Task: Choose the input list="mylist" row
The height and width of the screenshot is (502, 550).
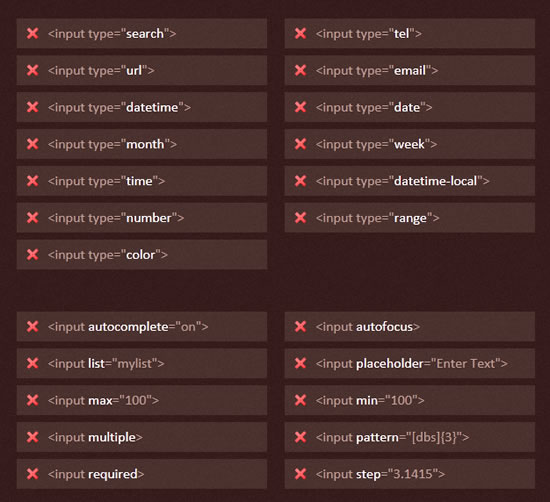Action: tap(142, 363)
